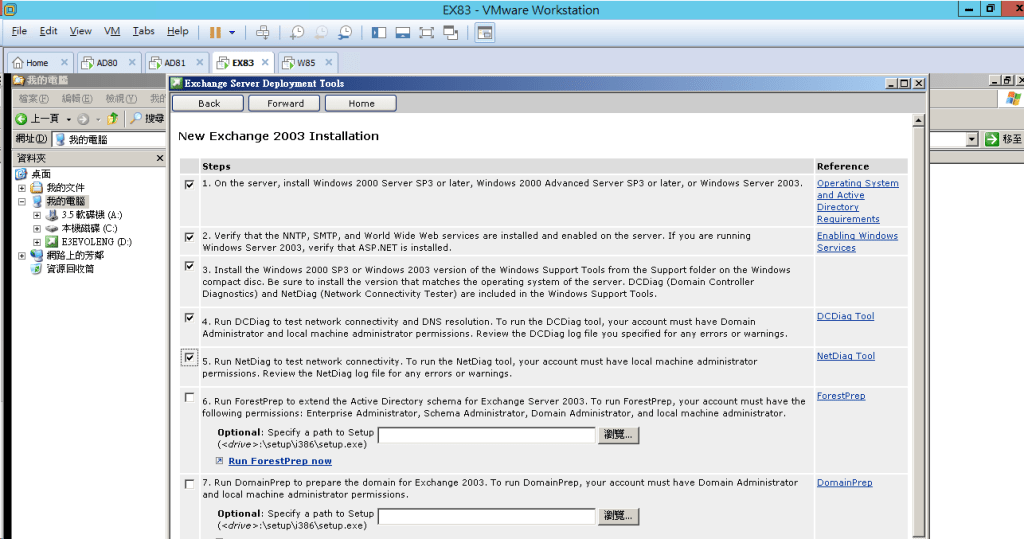The width and height of the screenshot is (1024, 539).
Task: Toggle the Unity mode toolbar icon
Action: coord(451,32)
